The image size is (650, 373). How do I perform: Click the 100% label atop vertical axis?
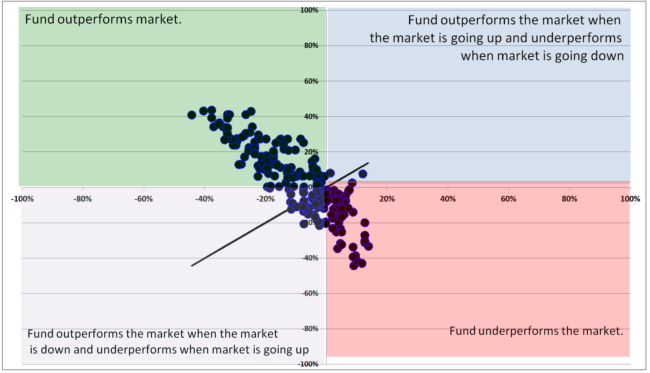(x=309, y=10)
